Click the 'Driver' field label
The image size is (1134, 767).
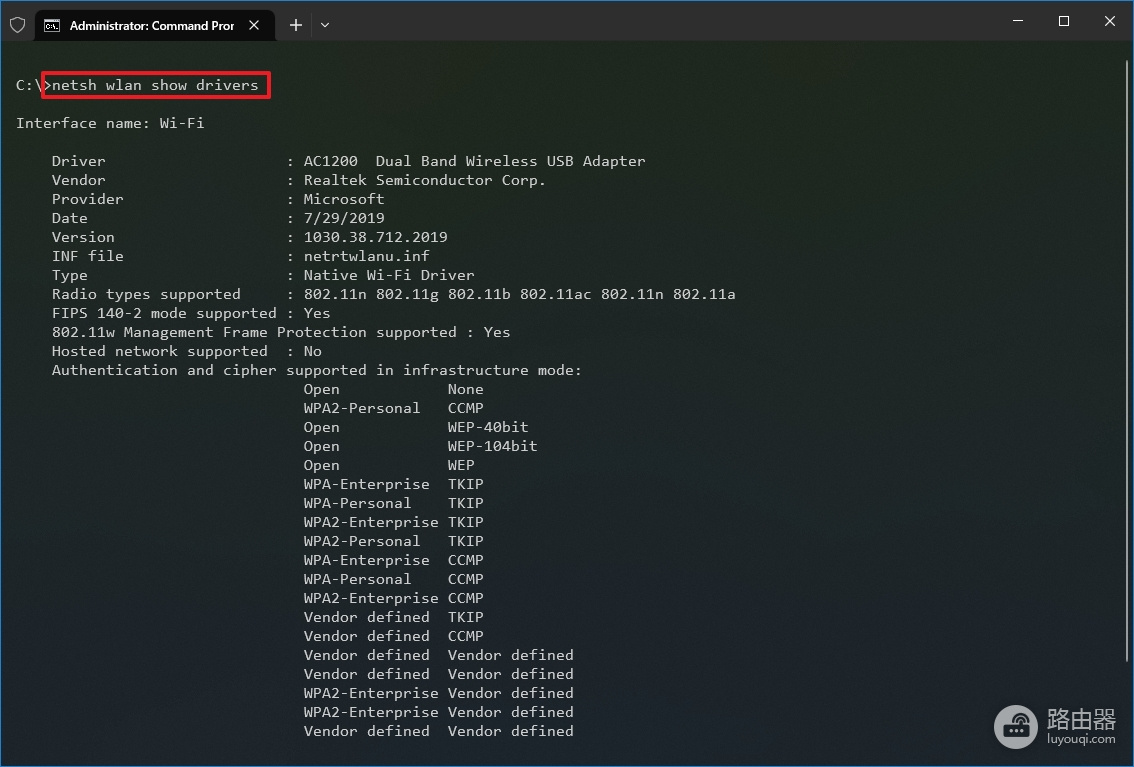[78, 161]
